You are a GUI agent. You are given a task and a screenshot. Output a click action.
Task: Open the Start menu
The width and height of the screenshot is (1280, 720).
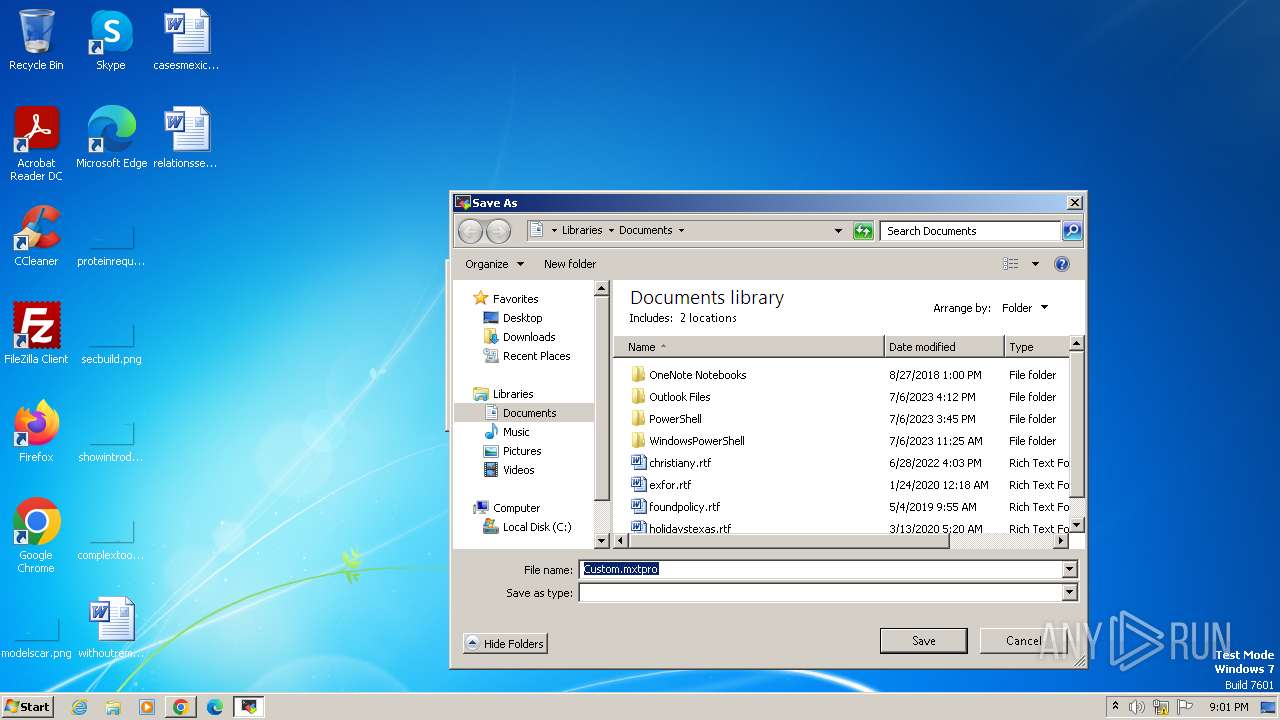pyautogui.click(x=27, y=707)
